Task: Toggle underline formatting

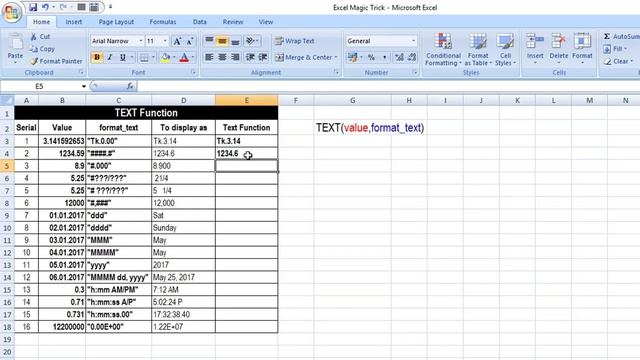Action: click(x=122, y=58)
